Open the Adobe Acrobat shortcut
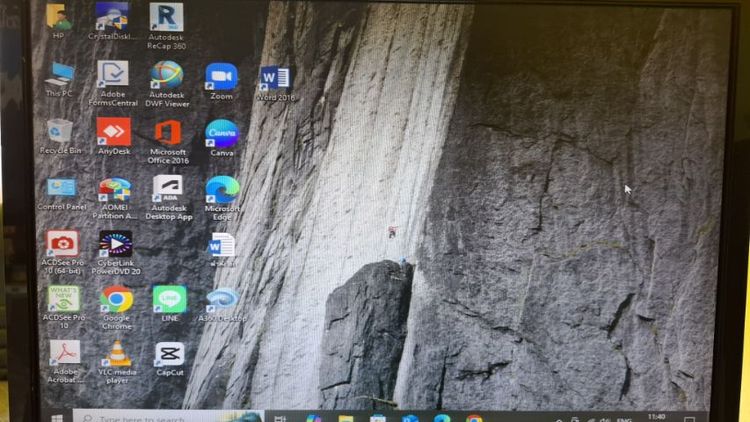Screen dimensions: 750x422 [65, 361]
